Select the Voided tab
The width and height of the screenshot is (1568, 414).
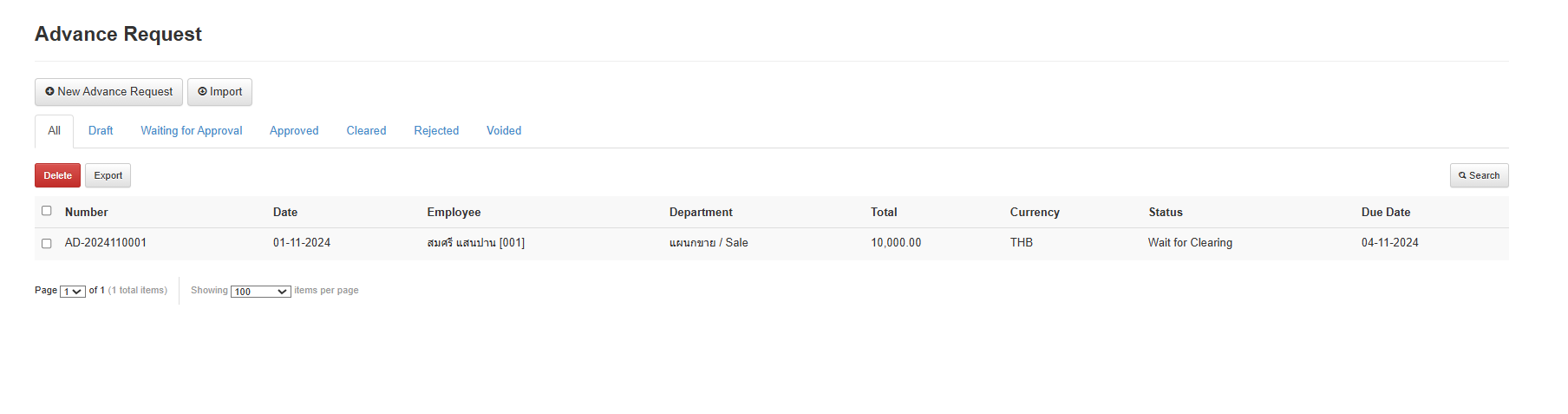(x=504, y=131)
